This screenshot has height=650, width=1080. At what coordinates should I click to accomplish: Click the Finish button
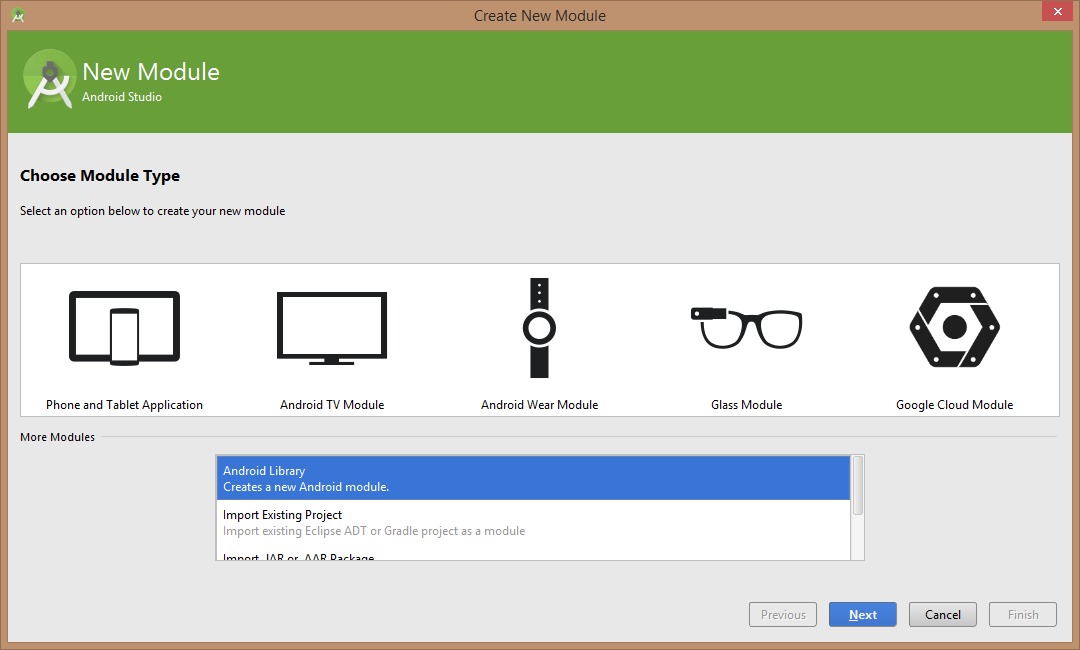[1023, 615]
